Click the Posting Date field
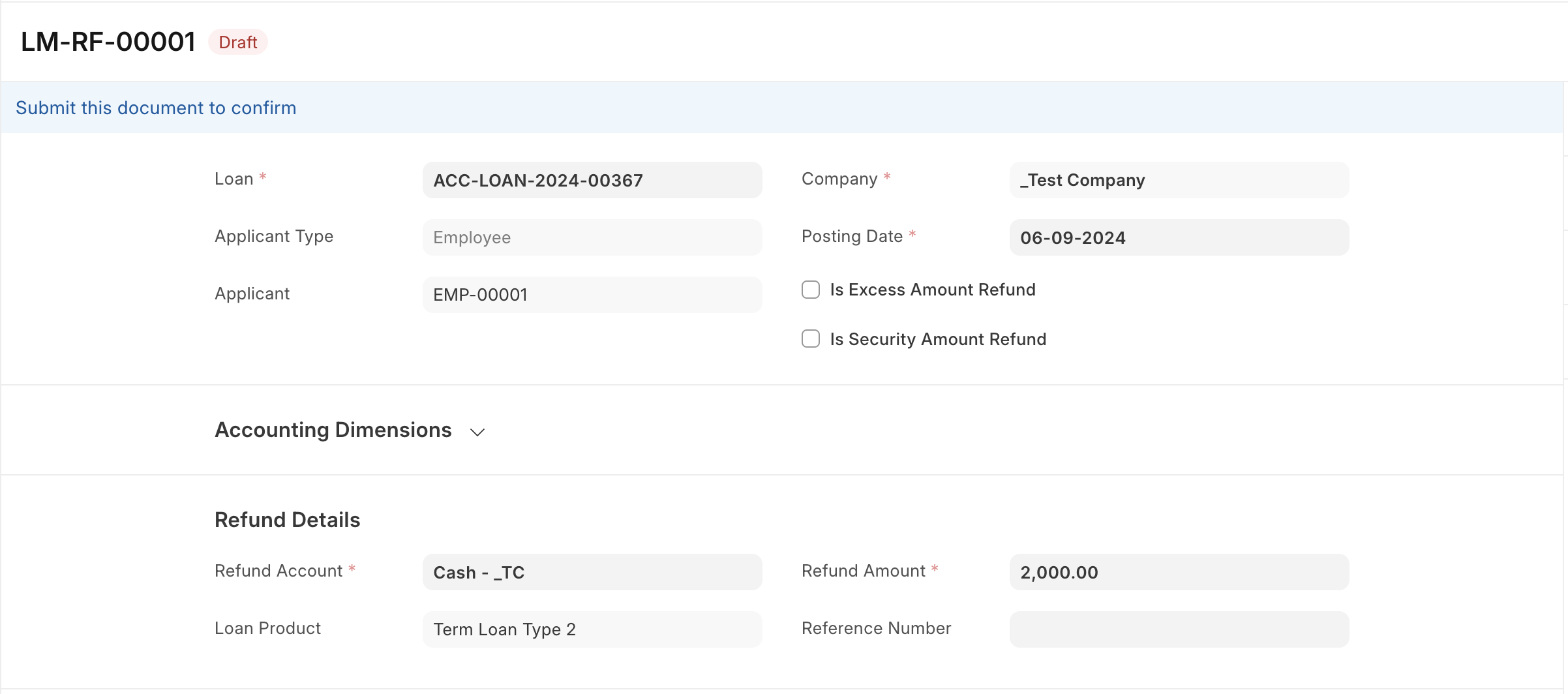The height and width of the screenshot is (694, 1568). (x=1179, y=237)
